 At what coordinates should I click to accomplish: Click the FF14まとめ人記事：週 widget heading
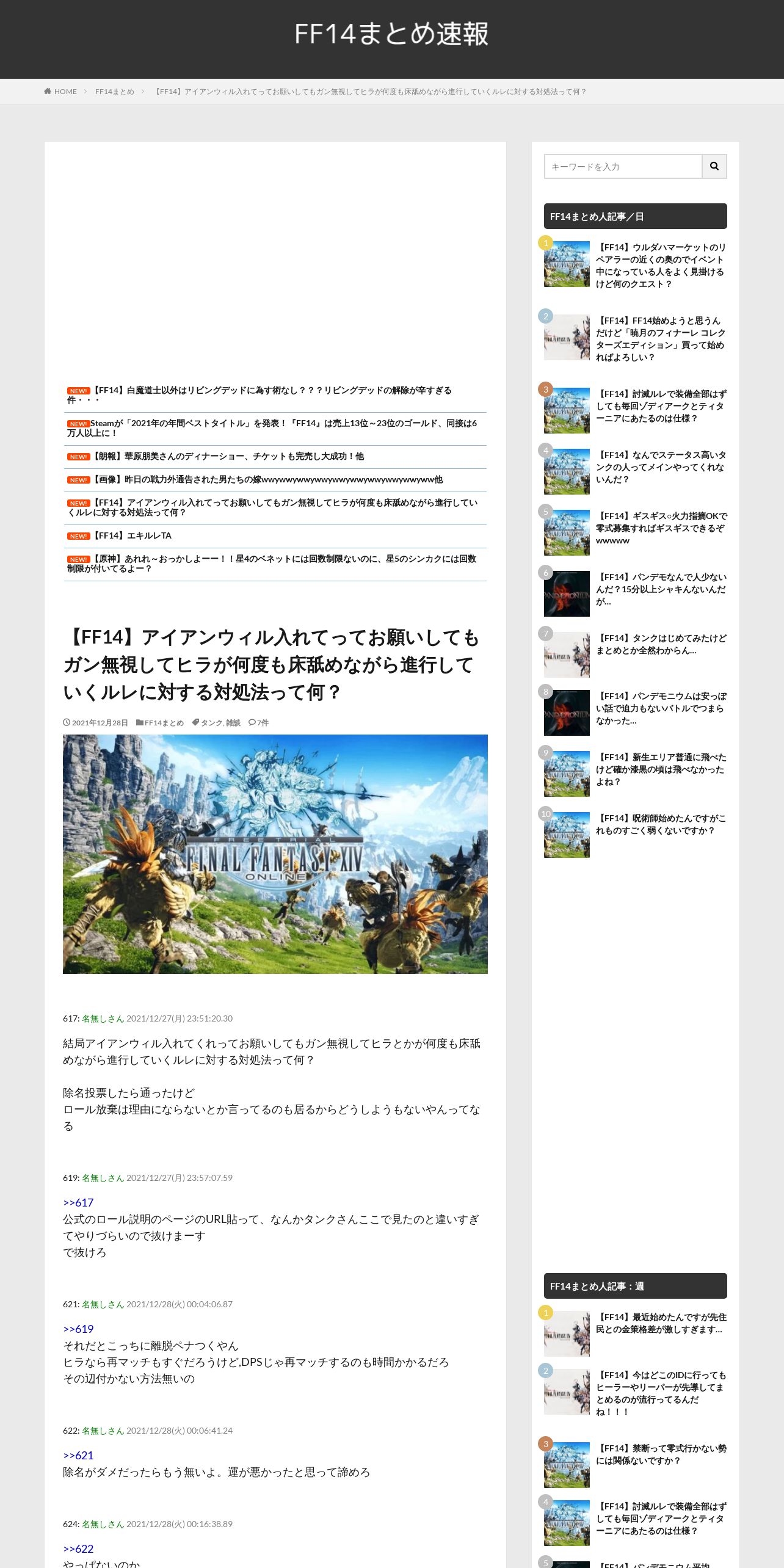tap(636, 1286)
